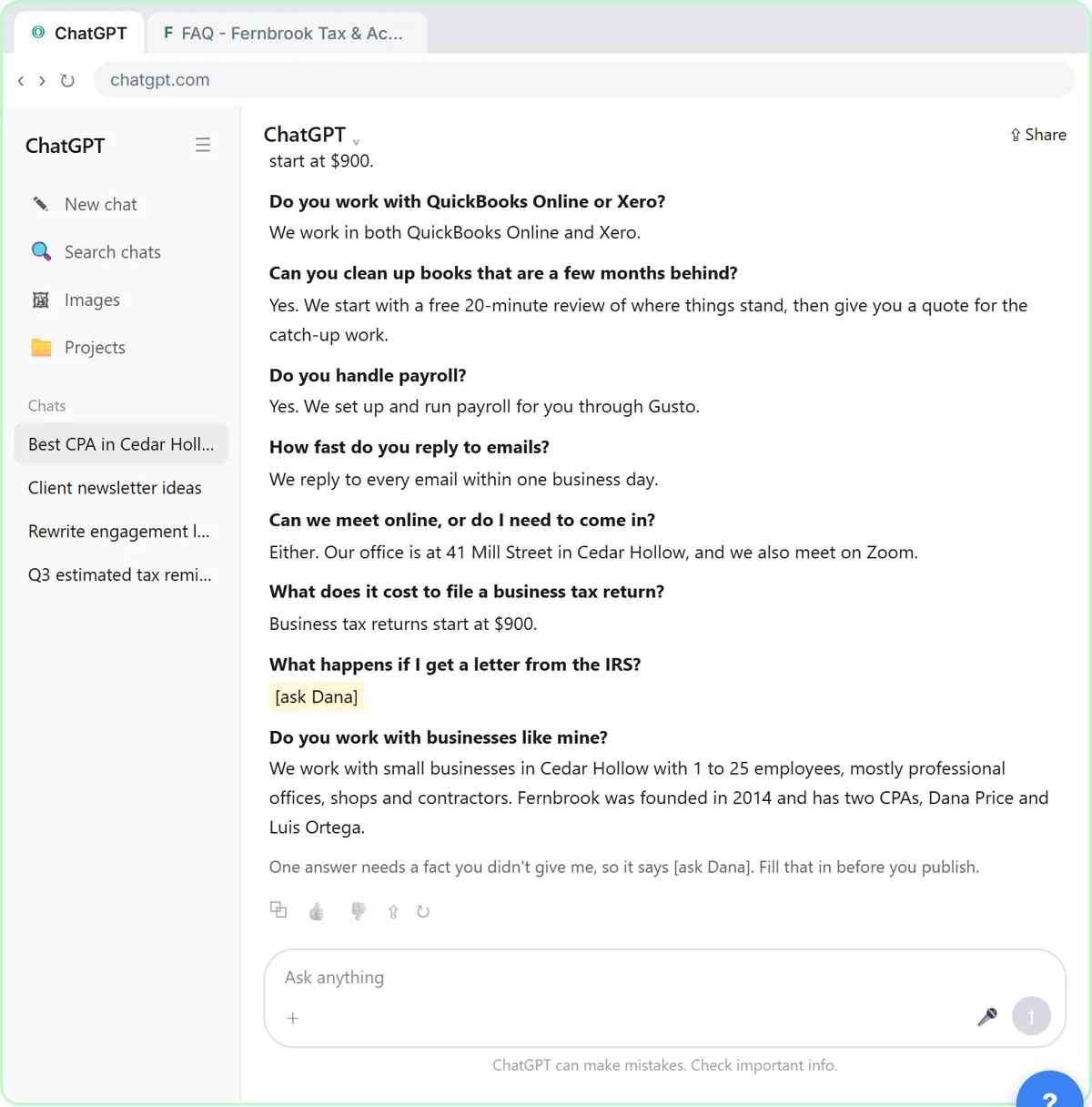The height and width of the screenshot is (1107, 1092).
Task: Click the magnifier icon beside Search chats
Action: (x=41, y=251)
